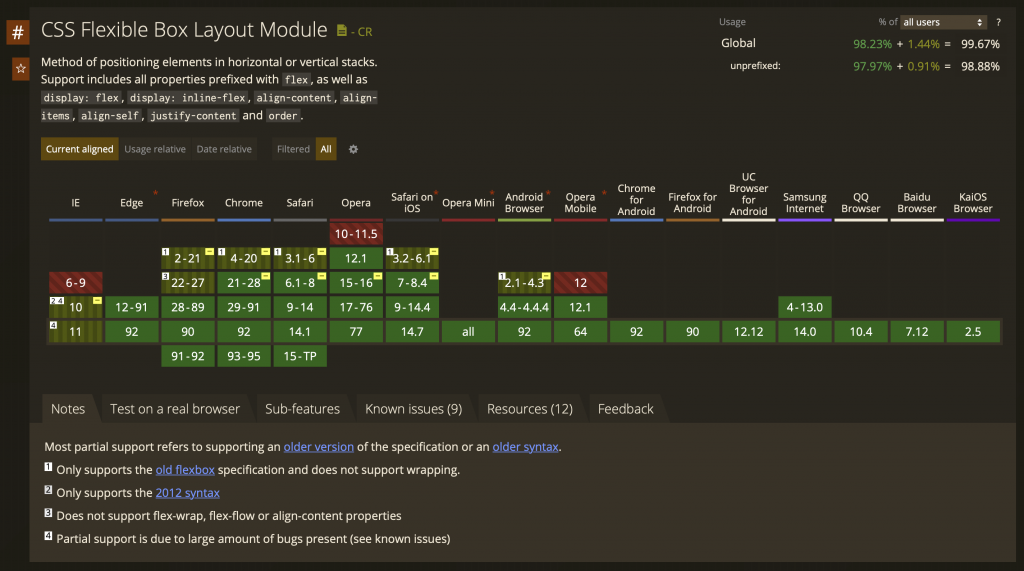The height and width of the screenshot is (571, 1024).
Task: Select the All browsers option
Action: pyautogui.click(x=326, y=149)
